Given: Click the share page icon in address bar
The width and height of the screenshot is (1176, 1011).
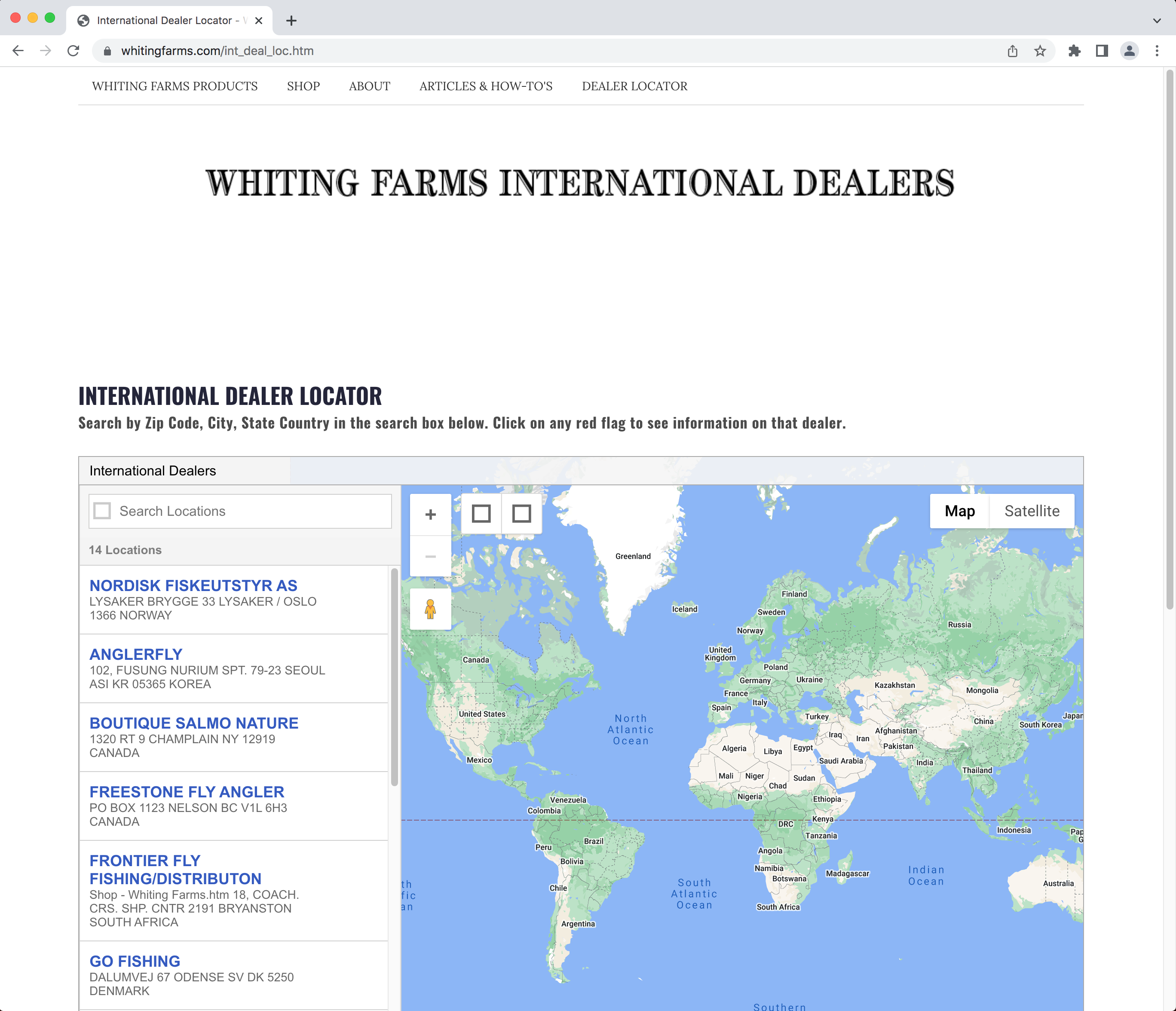Looking at the screenshot, I should point(1013,51).
